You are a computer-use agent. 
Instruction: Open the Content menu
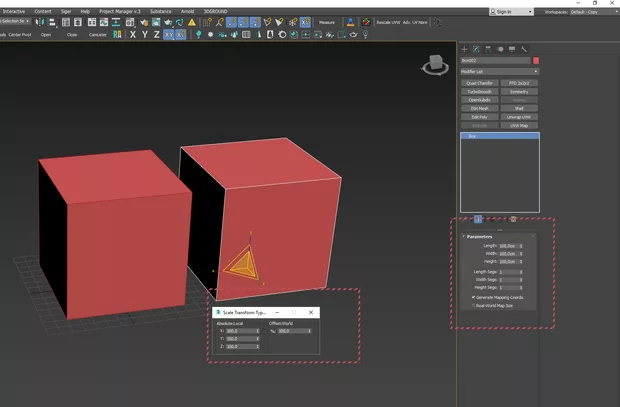[x=43, y=11]
